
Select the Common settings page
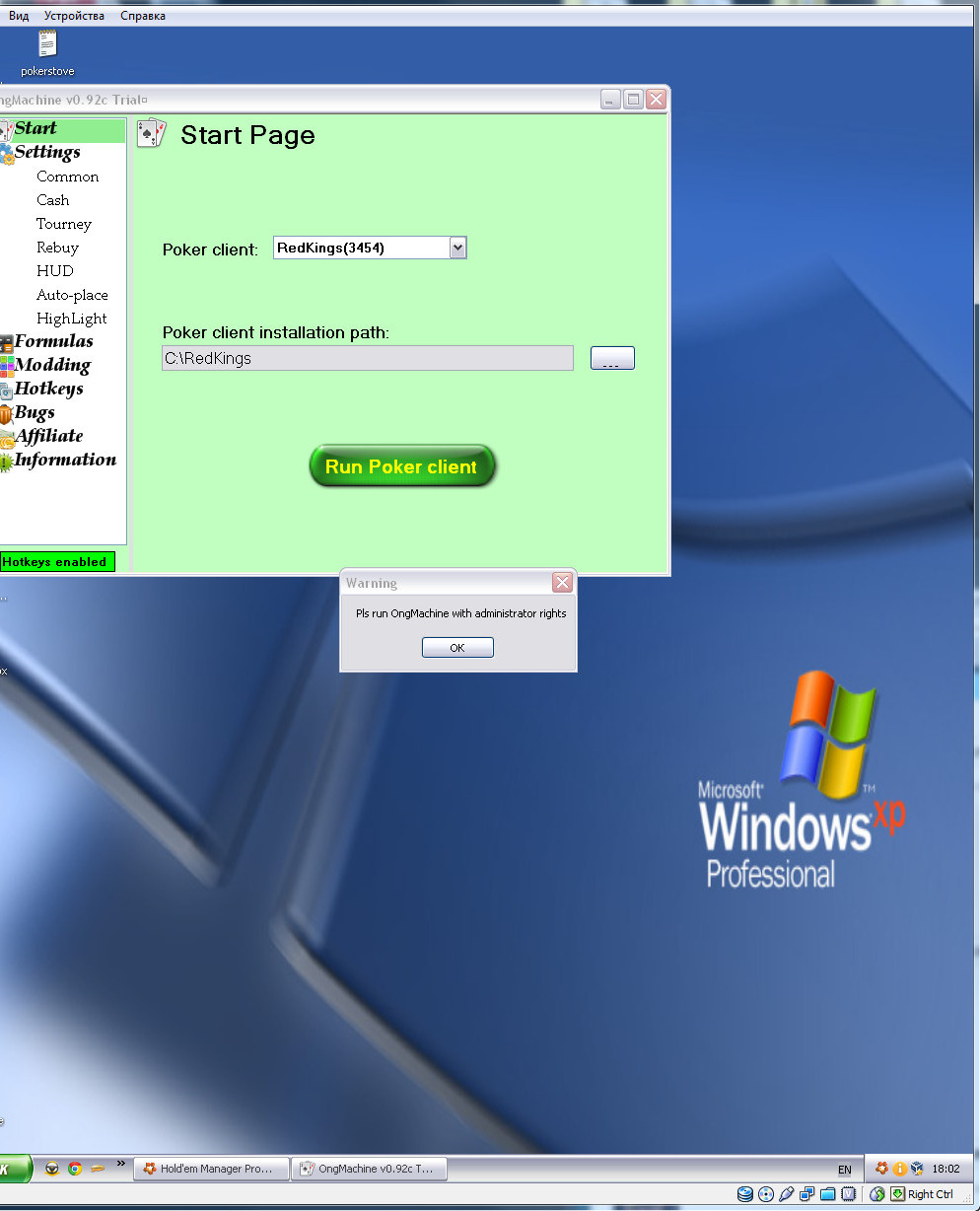coord(68,177)
